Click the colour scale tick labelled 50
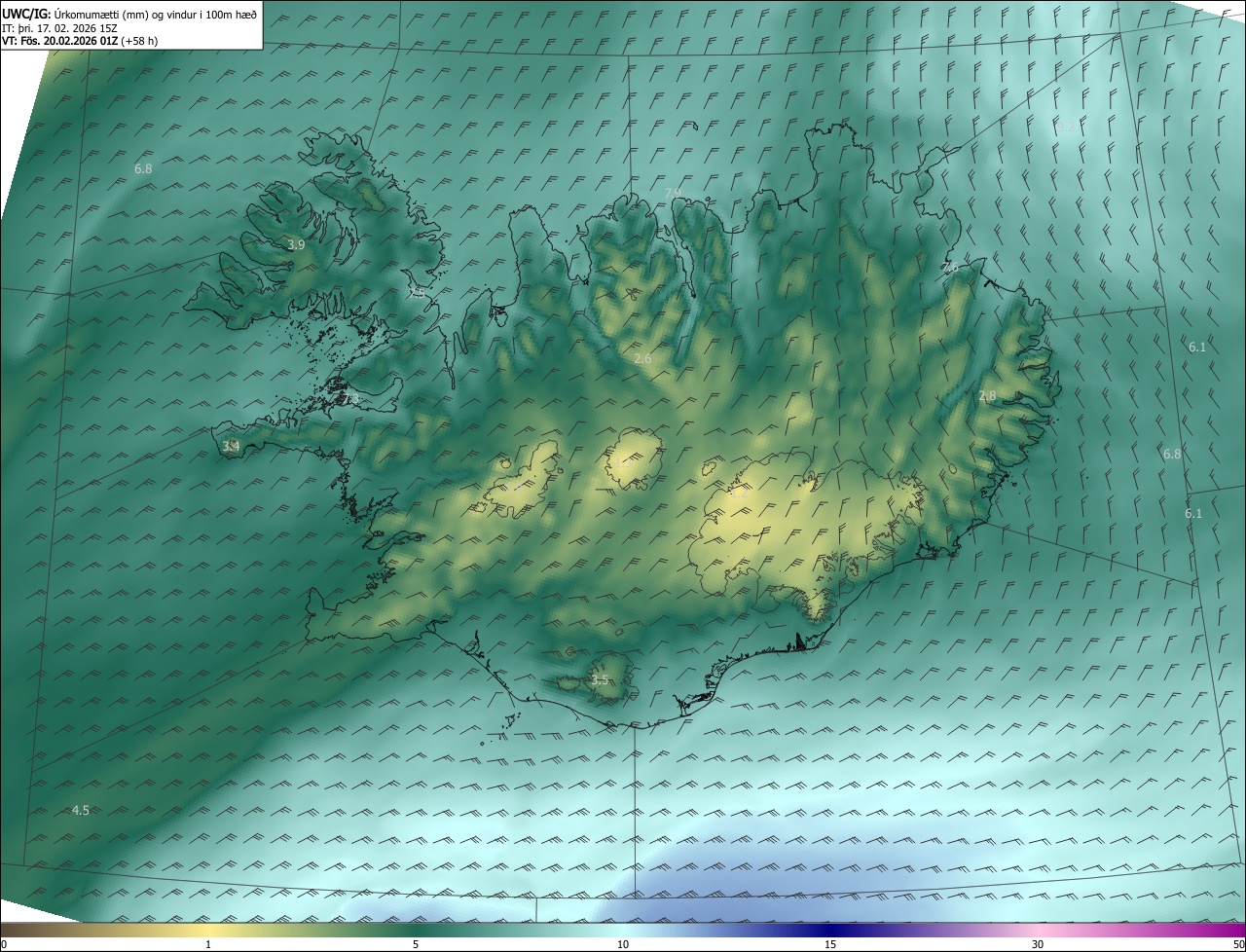This screenshot has width=1246, height=952. 1239,944
